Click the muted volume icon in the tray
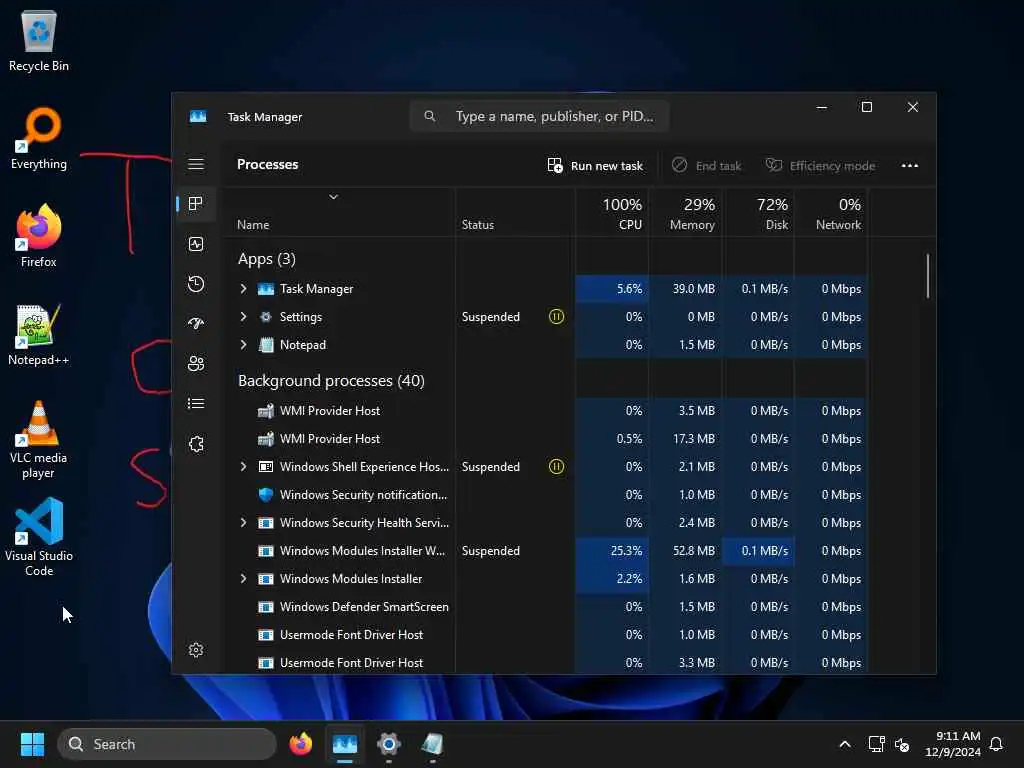Image resolution: width=1024 pixels, height=768 pixels. coord(902,744)
